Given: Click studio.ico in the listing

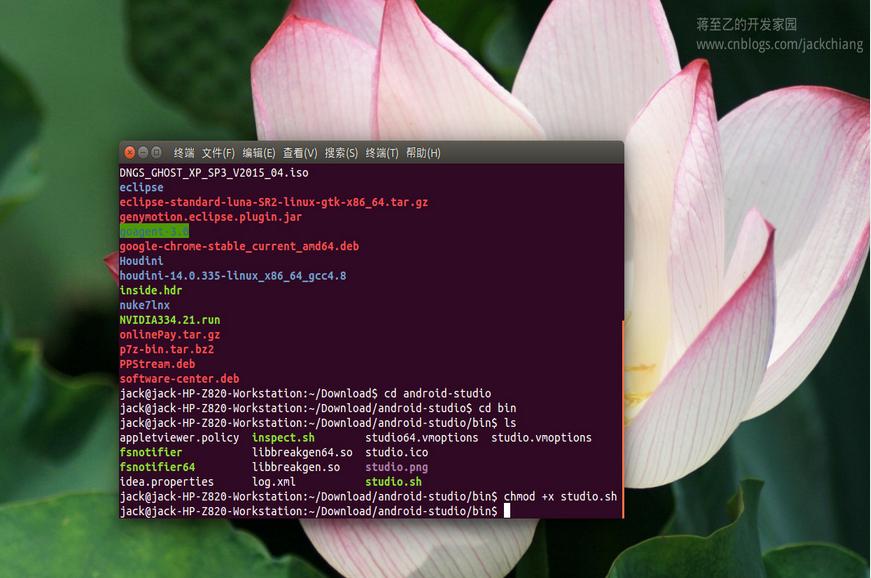Looking at the screenshot, I should tap(397, 453).
